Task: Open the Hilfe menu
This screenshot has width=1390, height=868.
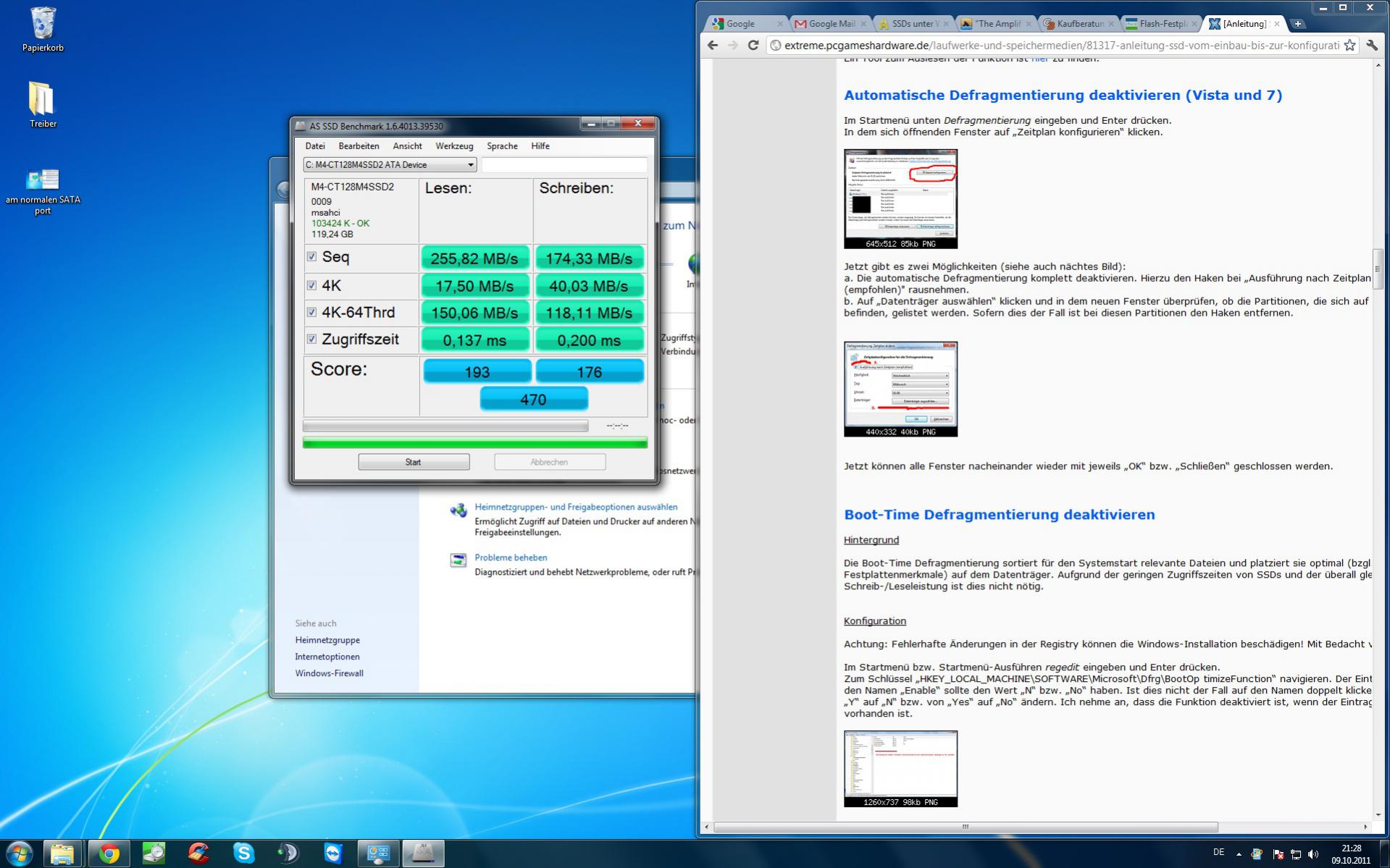Action: 540,146
